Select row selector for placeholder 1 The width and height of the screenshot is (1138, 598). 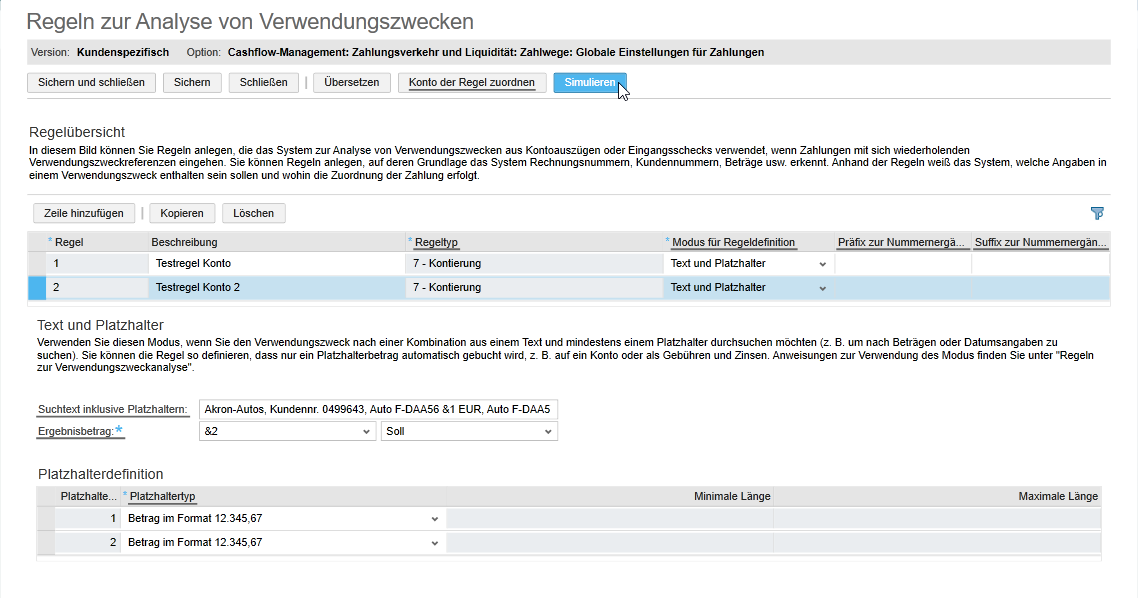(46, 518)
